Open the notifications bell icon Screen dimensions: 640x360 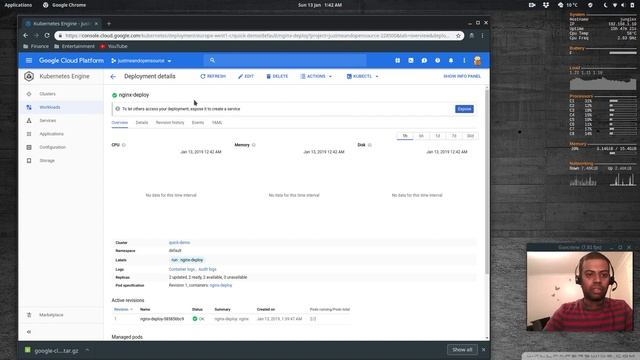451,60
